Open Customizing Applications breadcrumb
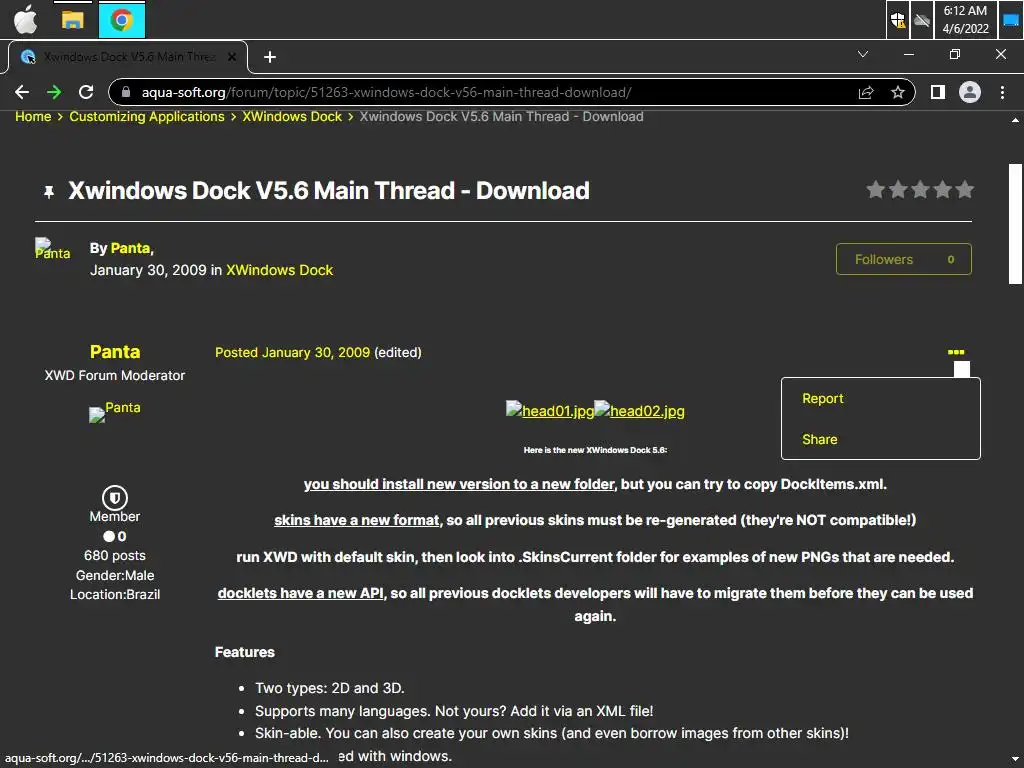Screen dimensions: 1024x768 [147, 116]
